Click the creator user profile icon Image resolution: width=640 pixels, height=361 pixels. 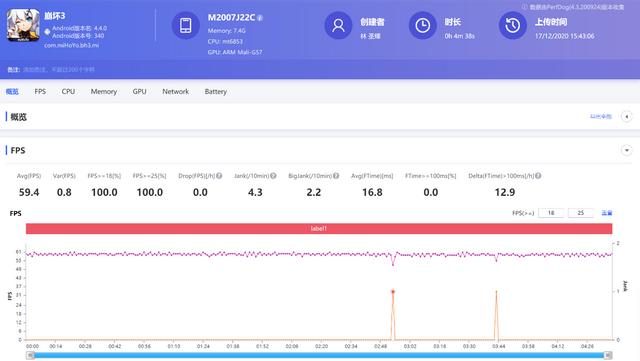(x=338, y=25)
